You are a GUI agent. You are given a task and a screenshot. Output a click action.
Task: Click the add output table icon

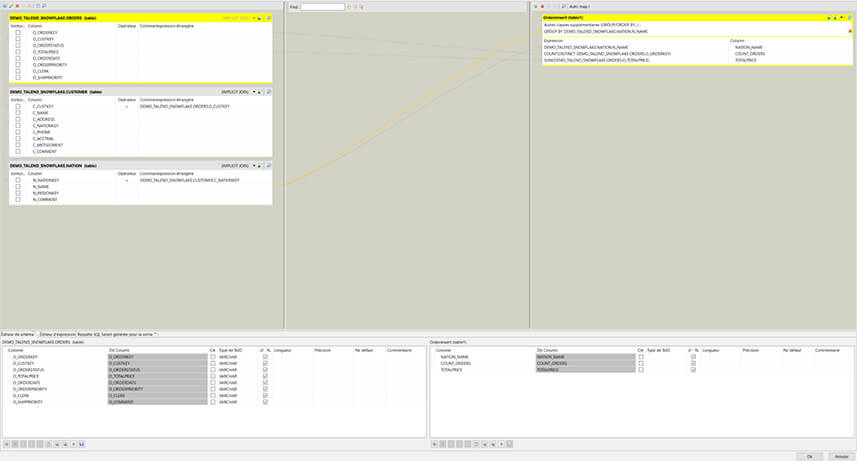[535, 6]
